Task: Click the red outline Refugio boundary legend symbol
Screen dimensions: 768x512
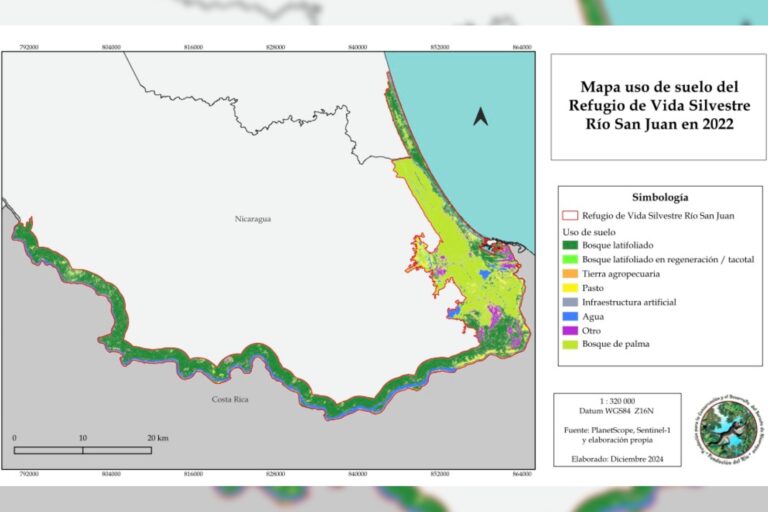Action: click(x=570, y=216)
